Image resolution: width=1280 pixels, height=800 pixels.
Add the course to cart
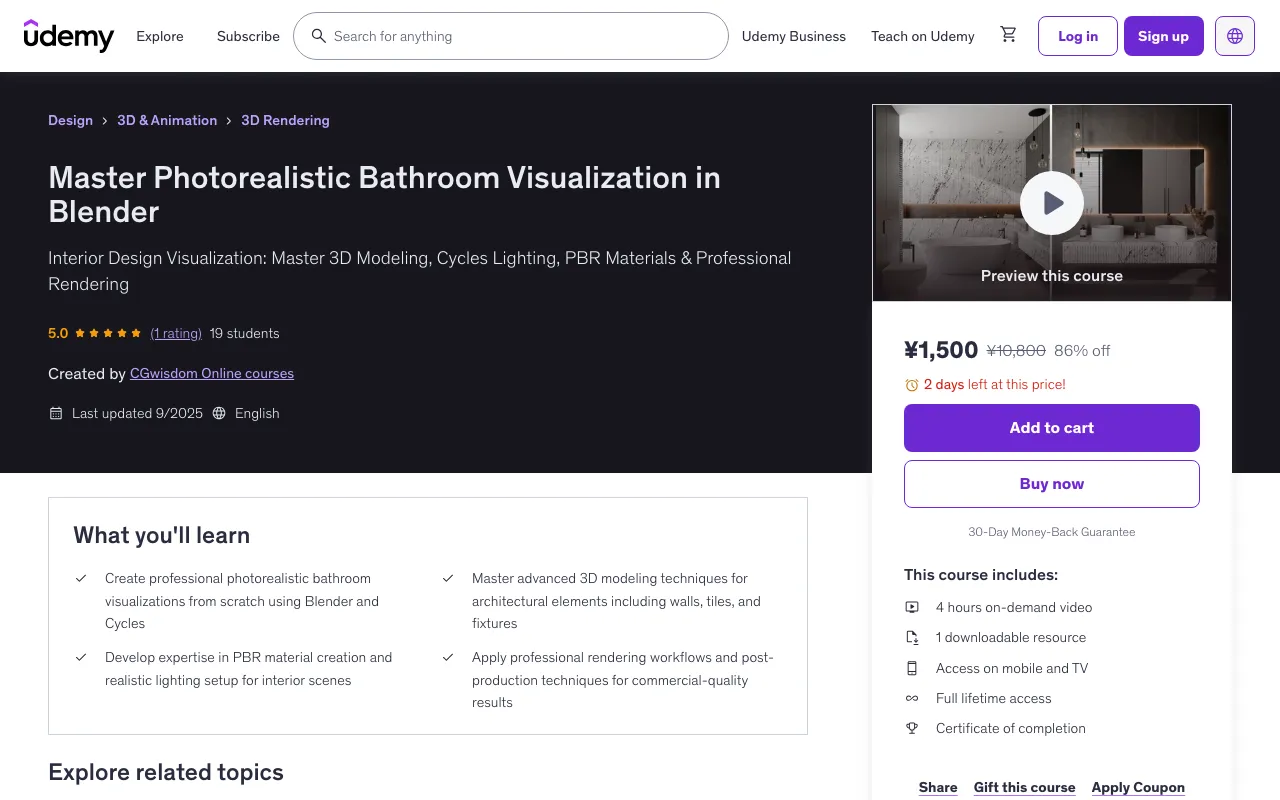1051,427
